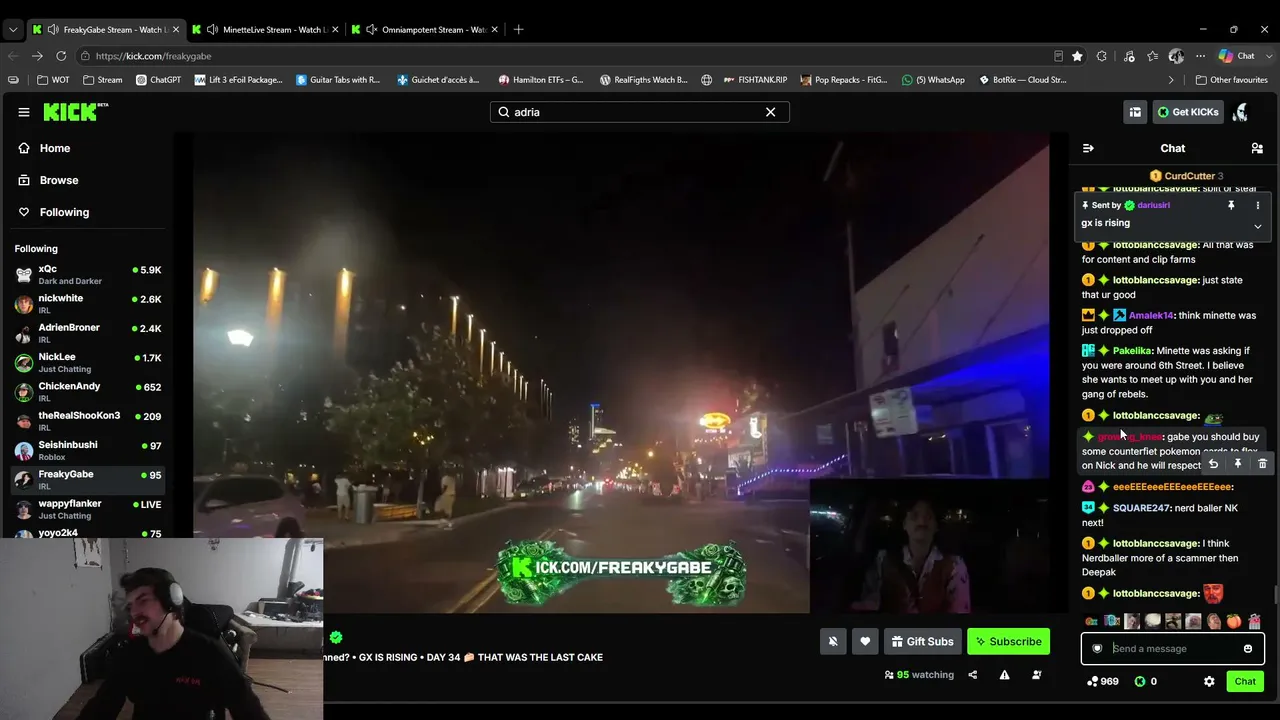Open theRealShooKon3's channel in the sidebar
1280x720 pixels.
pyautogui.click(x=88, y=421)
